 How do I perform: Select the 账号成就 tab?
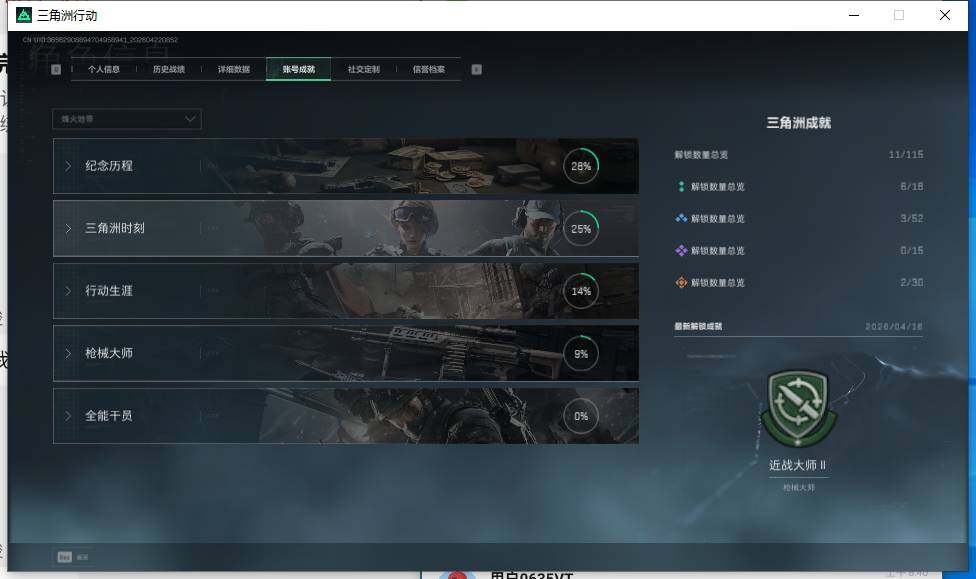(x=298, y=69)
